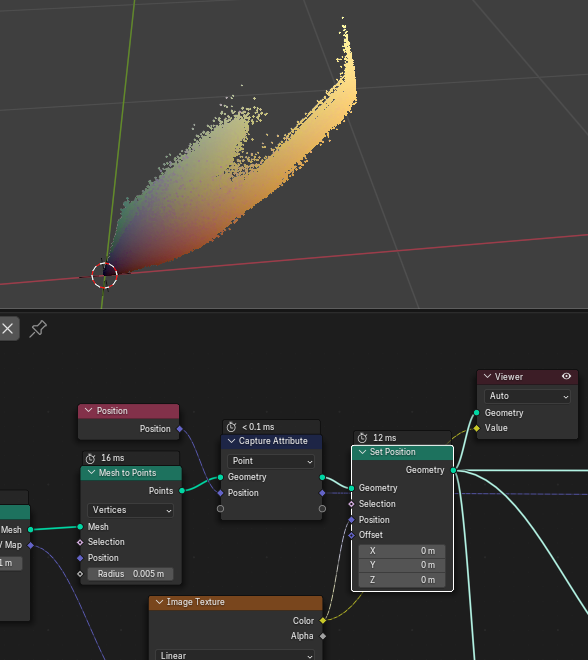This screenshot has height=660, width=588.
Task: Select the Mesh to Points node title
Action: pos(127,473)
